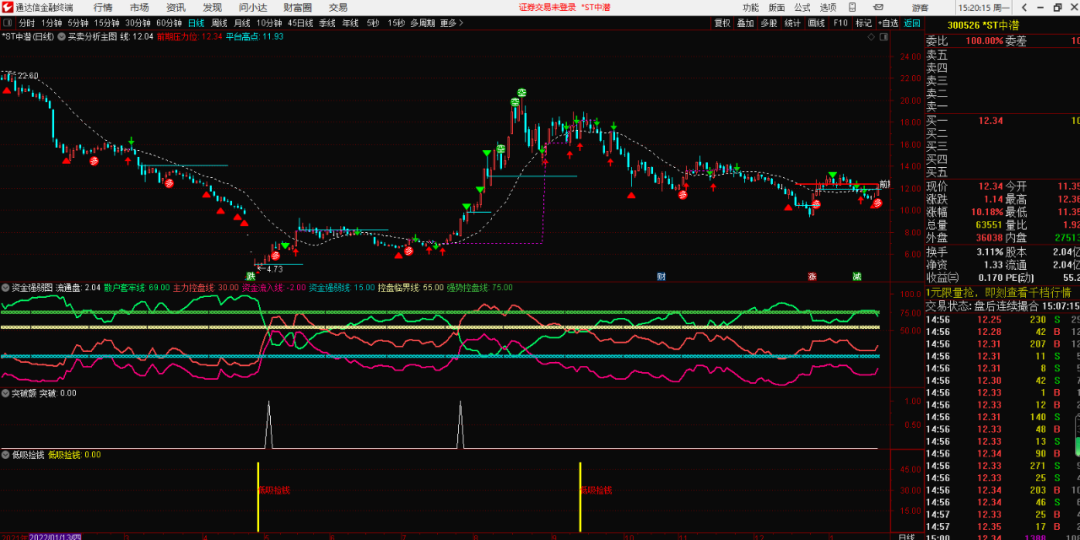Click the 证券交易未登录 login link
Viewport: 1080px width, 540px height.
click(547, 7)
